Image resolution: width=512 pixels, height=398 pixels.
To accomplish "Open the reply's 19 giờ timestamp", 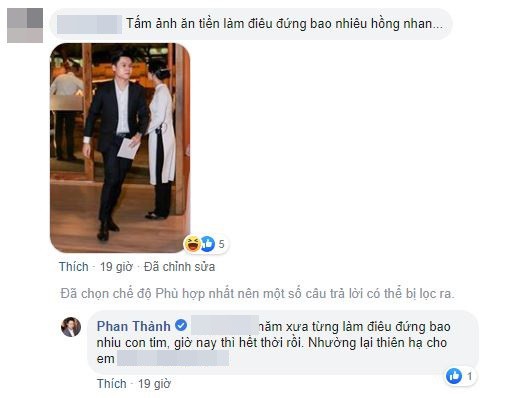I will pos(154,384).
